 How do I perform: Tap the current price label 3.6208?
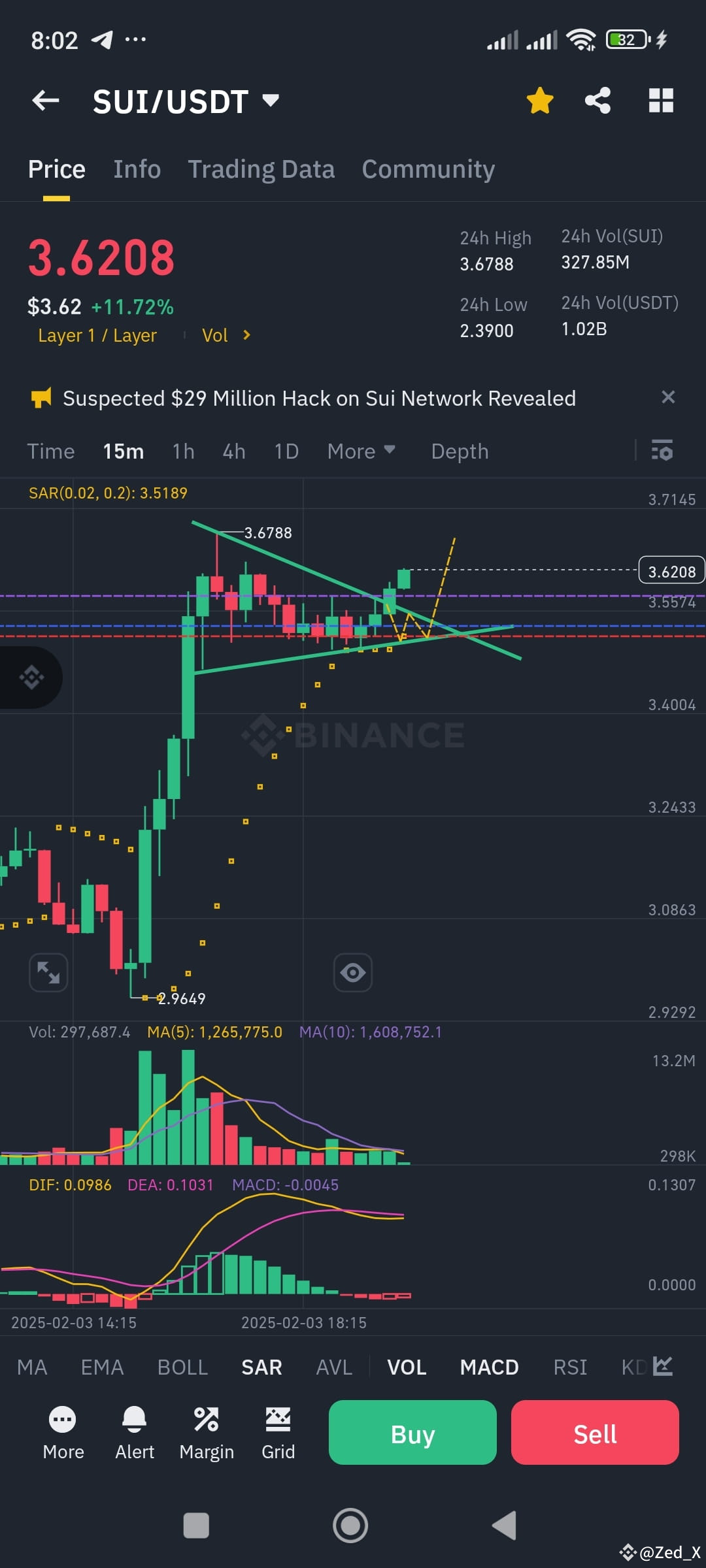click(671, 572)
